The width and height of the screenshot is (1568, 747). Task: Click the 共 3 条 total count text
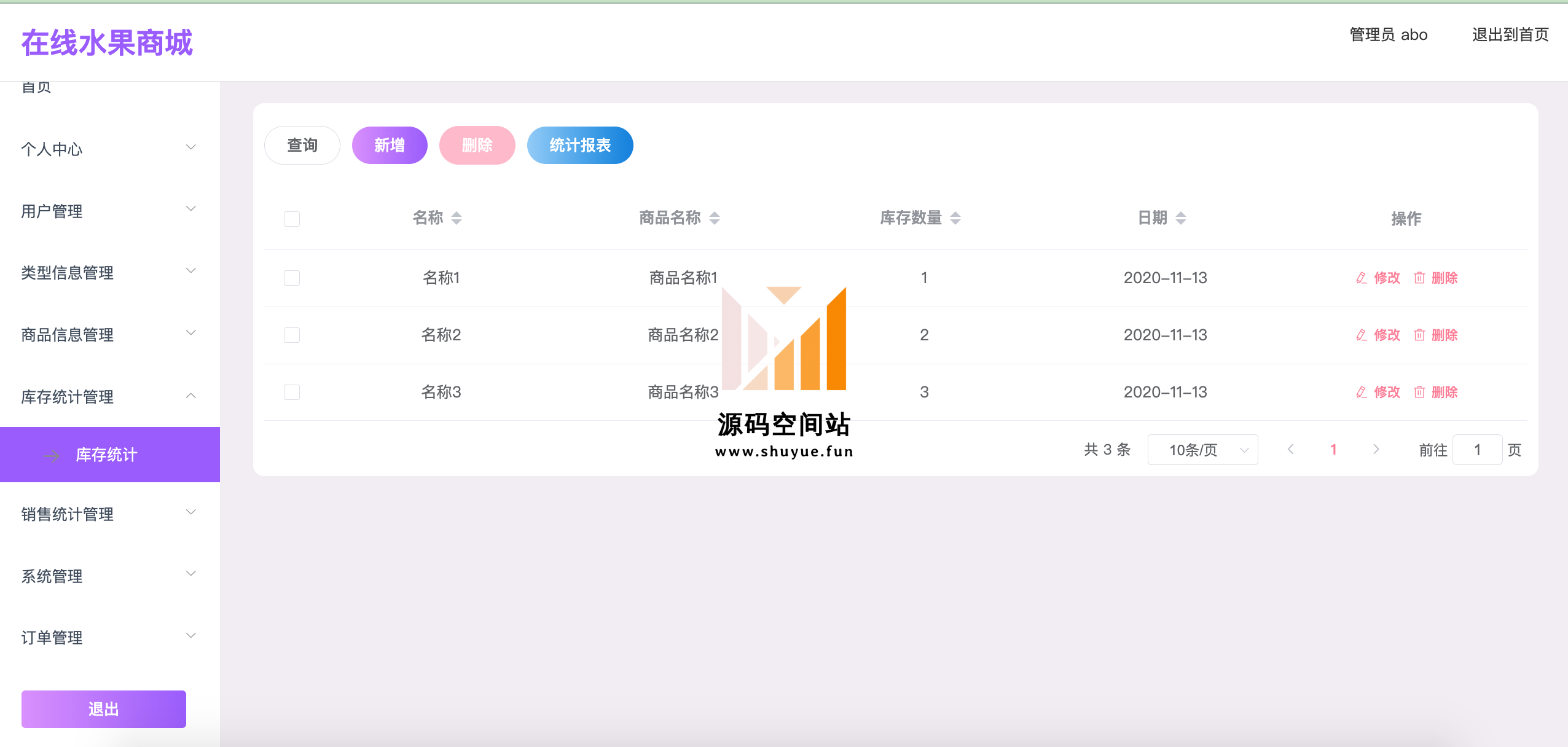click(1107, 450)
